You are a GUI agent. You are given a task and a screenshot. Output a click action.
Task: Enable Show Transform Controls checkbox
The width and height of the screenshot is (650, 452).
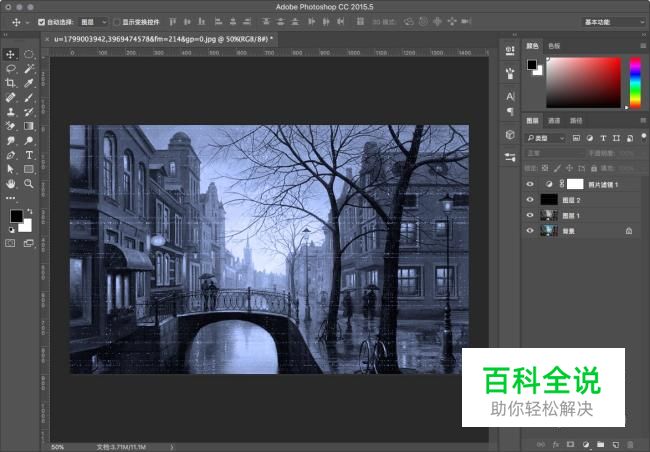pos(117,22)
